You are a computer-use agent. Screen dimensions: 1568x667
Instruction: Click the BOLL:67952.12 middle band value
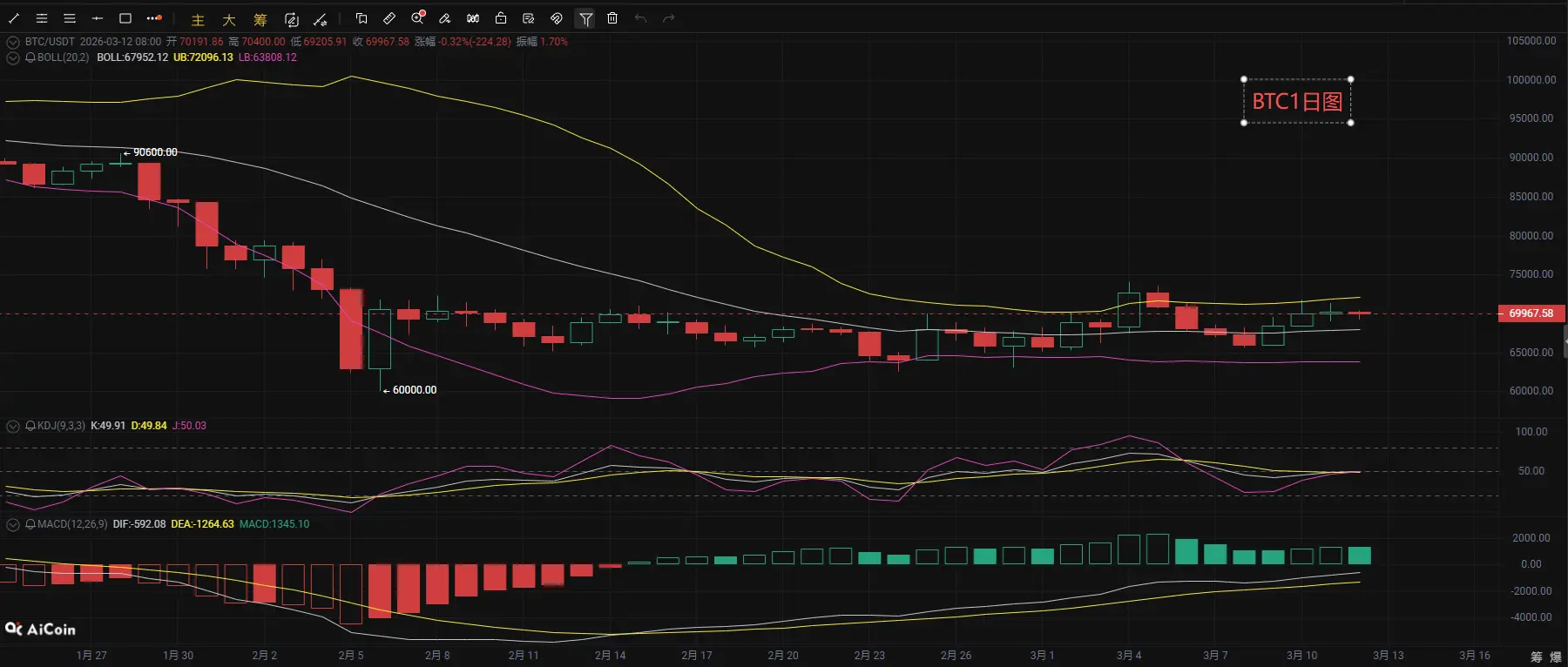[132, 57]
